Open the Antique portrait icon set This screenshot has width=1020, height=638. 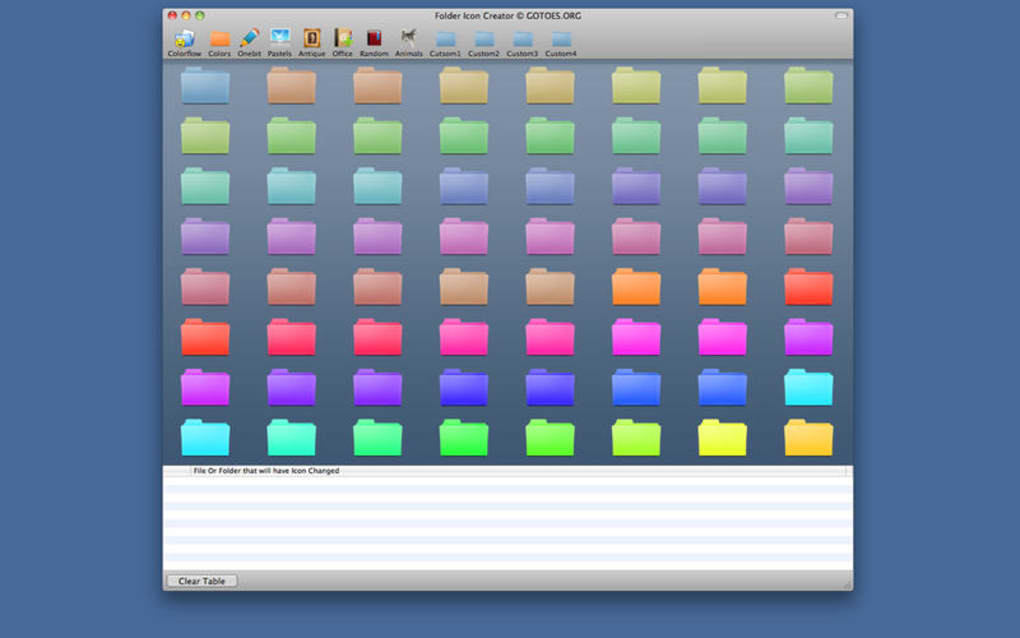[312, 38]
